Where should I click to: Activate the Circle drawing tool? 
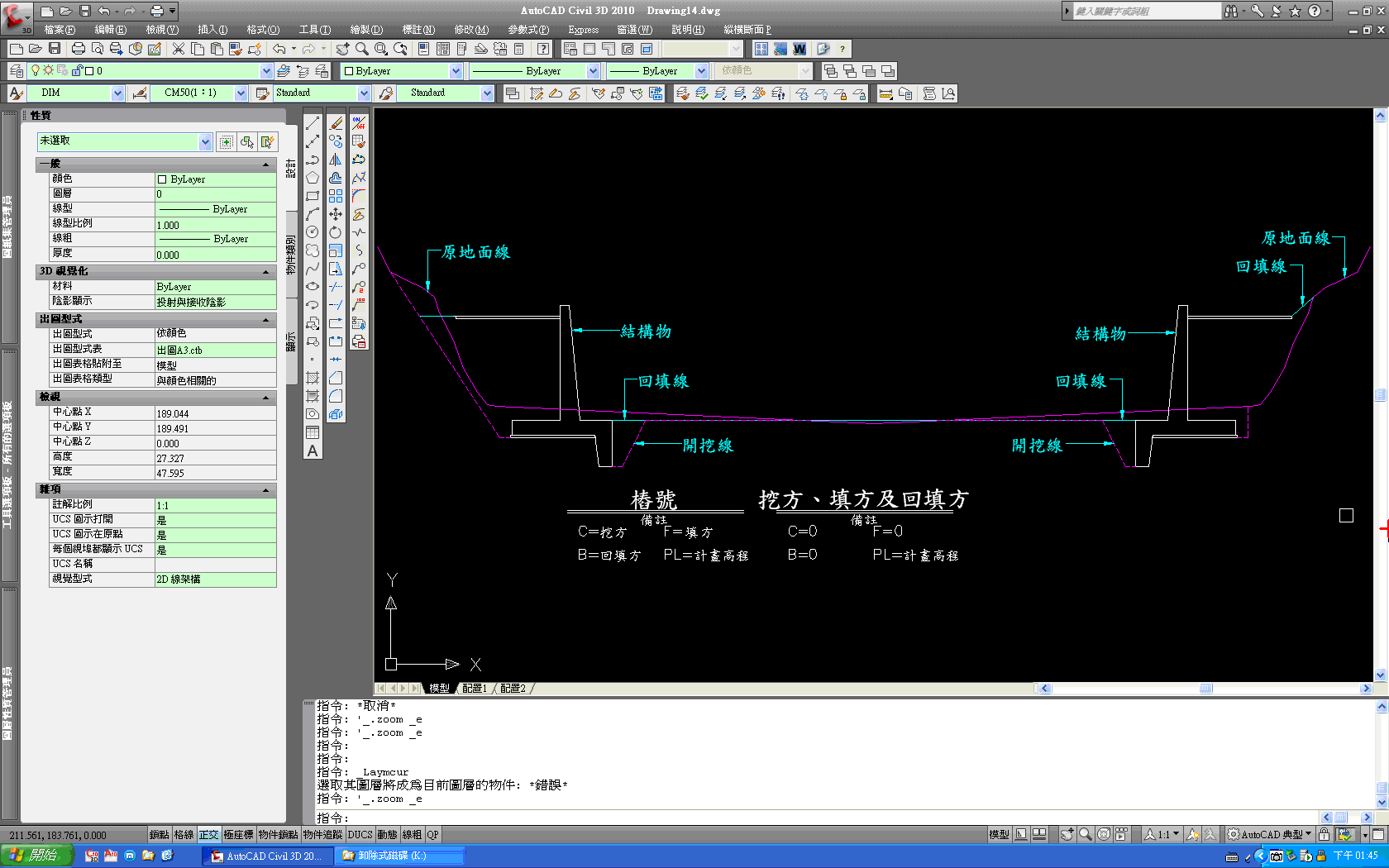pos(313,231)
